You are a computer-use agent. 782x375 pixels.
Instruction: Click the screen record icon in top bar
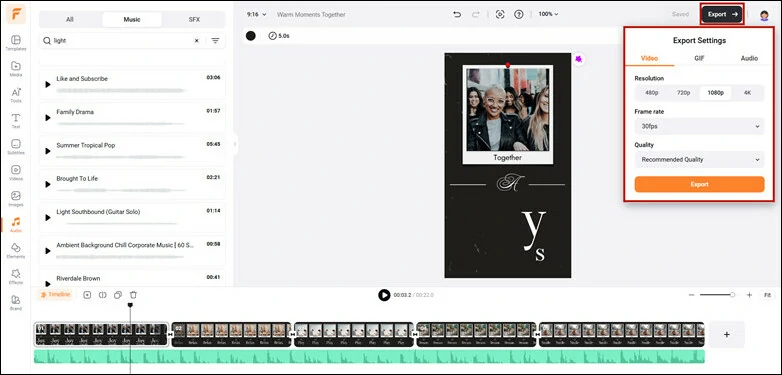[500, 14]
